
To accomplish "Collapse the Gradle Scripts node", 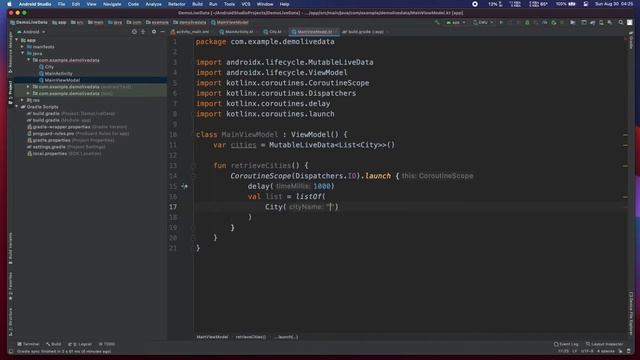I will pyautogui.click(x=17, y=107).
